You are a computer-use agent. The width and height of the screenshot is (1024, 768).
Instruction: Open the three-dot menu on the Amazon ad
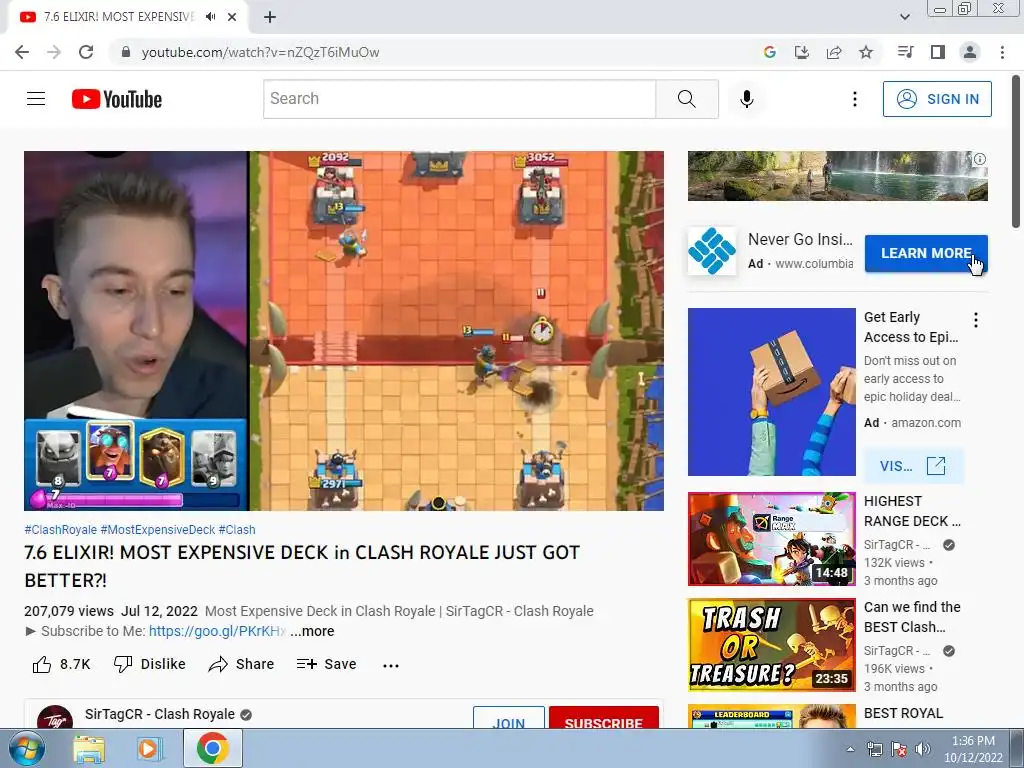coord(975,319)
